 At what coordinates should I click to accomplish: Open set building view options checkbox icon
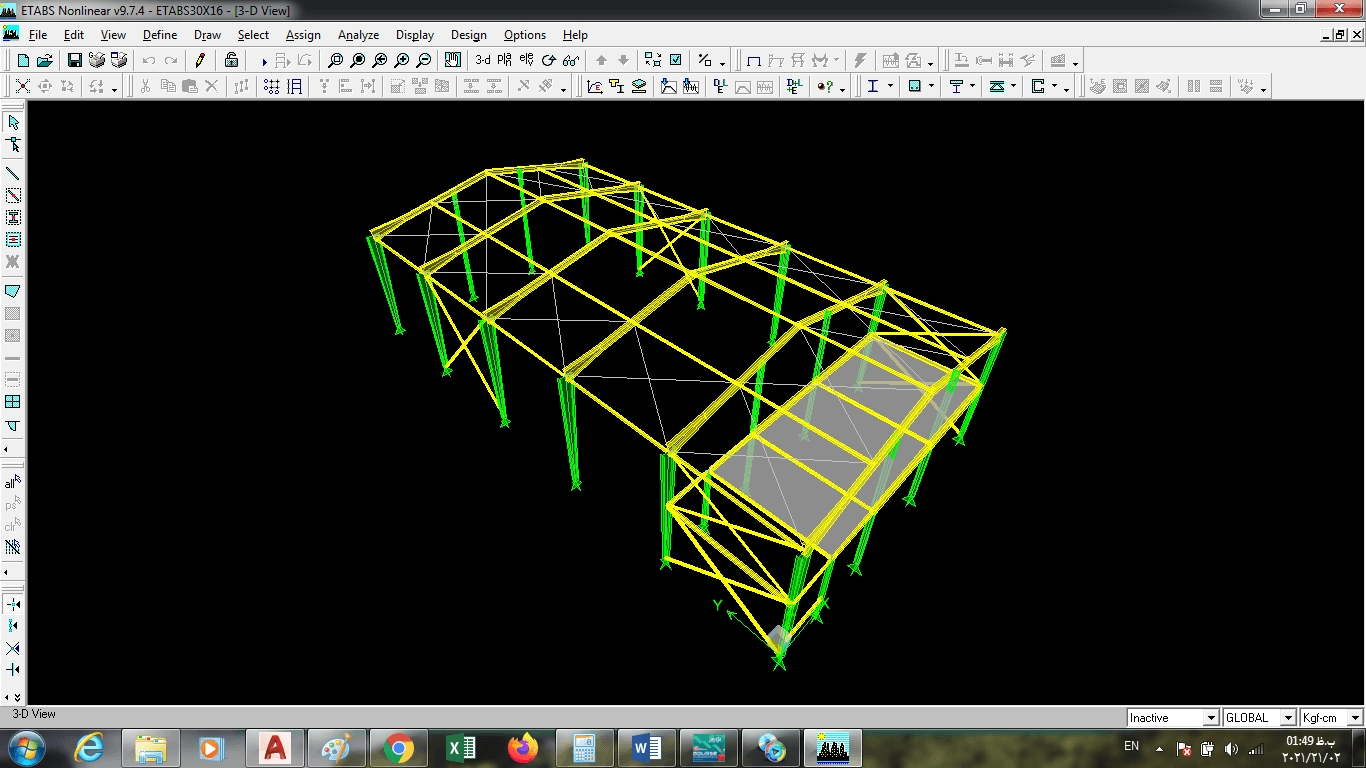(675, 60)
